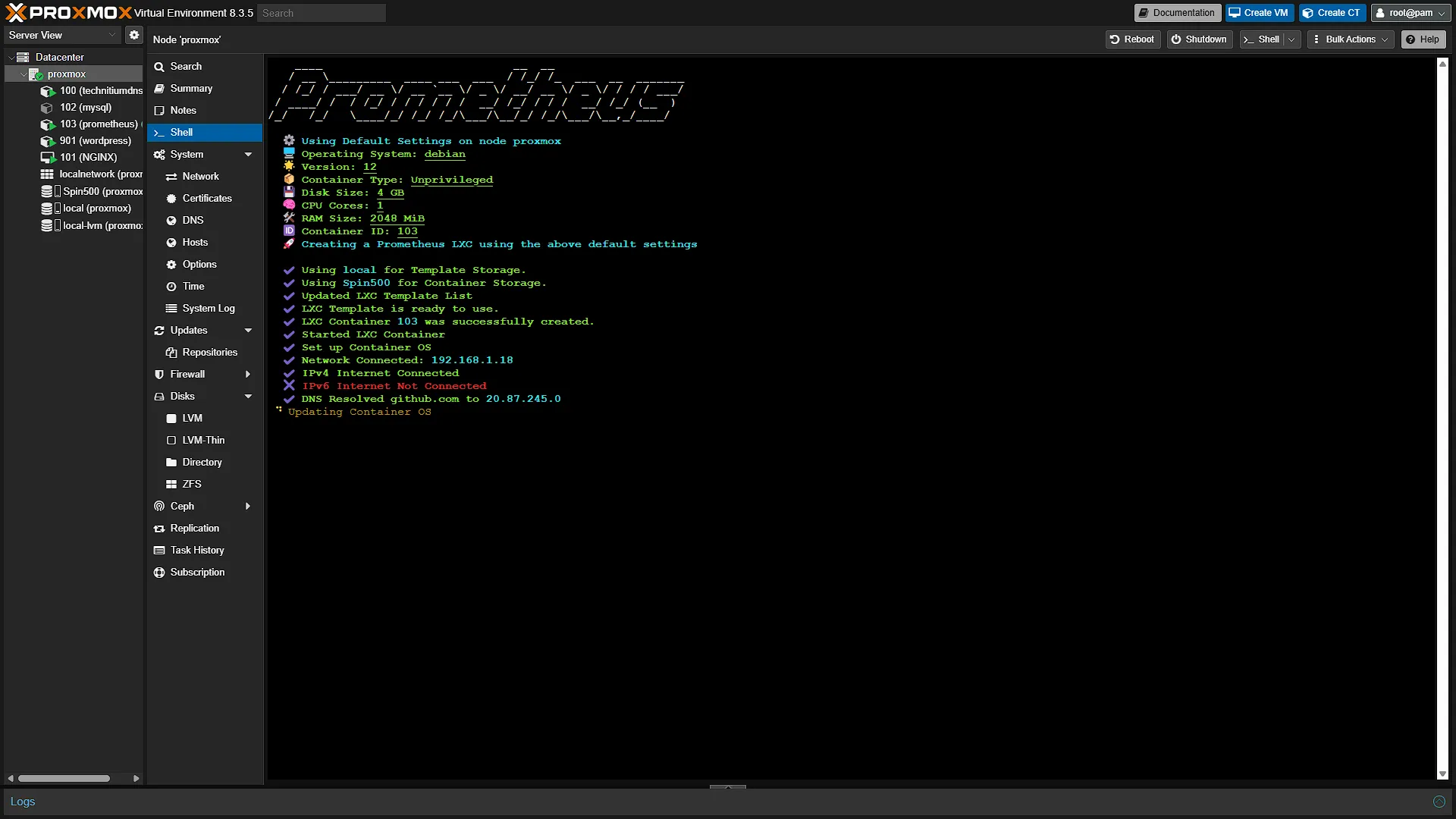Open the LVM-Thin page
Image resolution: width=1456 pixels, height=819 pixels.
click(x=205, y=441)
